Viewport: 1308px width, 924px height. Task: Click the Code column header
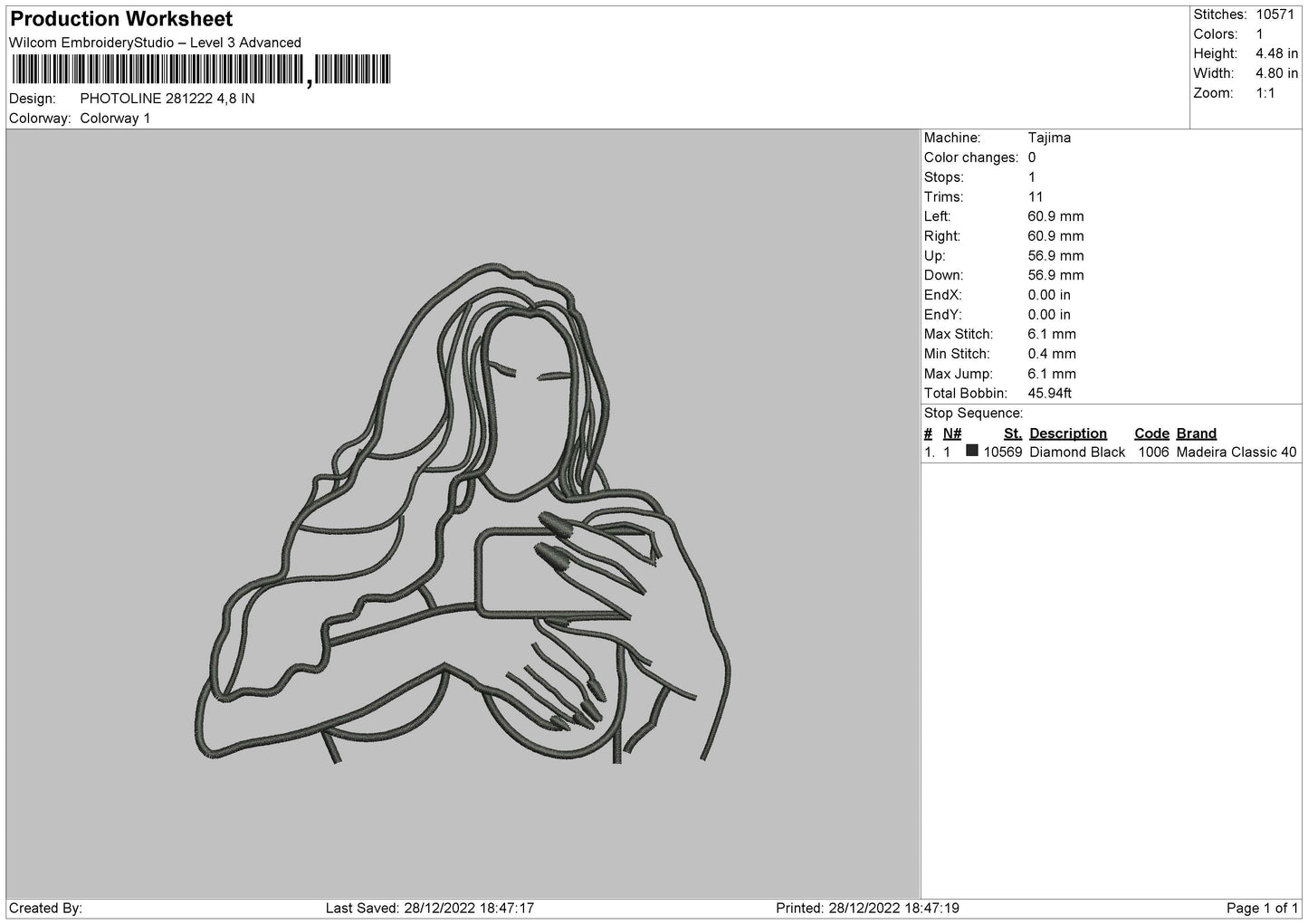click(x=1151, y=433)
